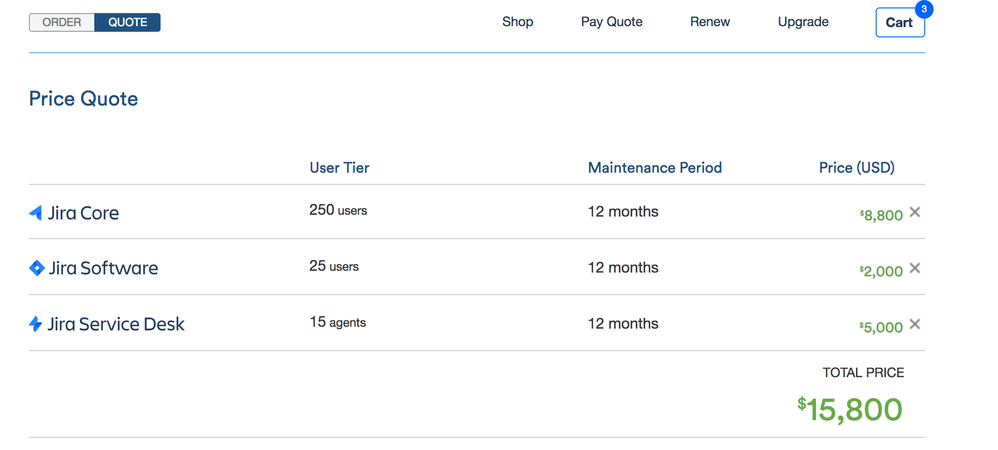Click the Price (USD) column header

pyautogui.click(x=857, y=167)
